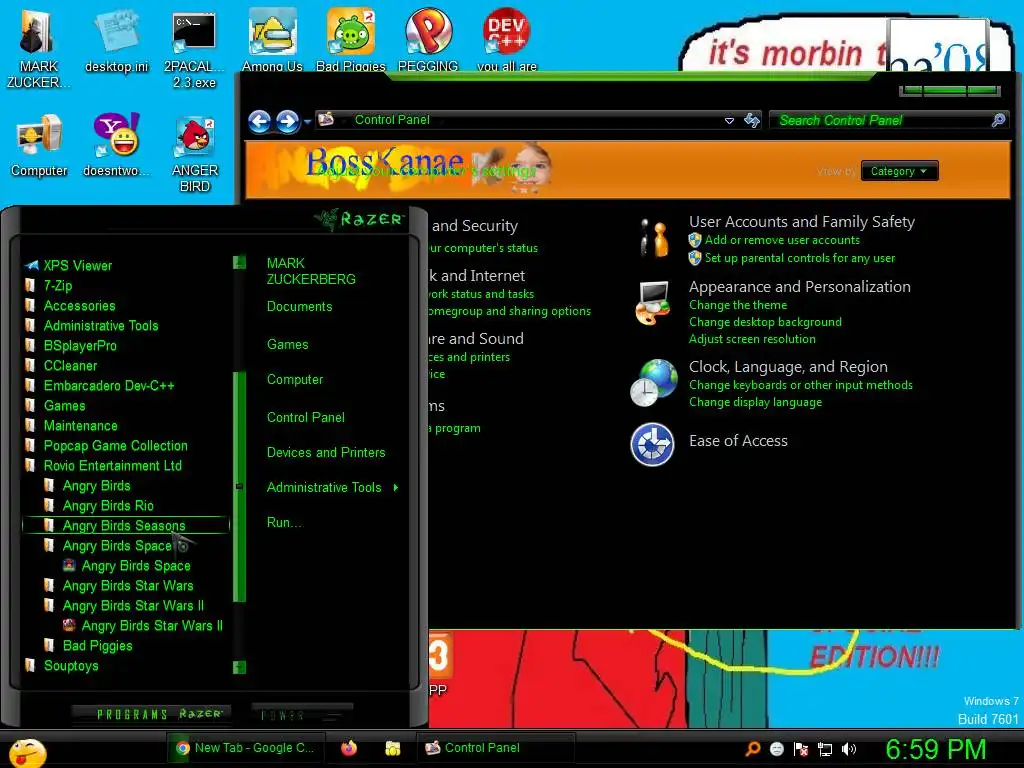Screen dimensions: 1024x768
Task: Open recent pages dropdown next to forward button
Action: (307, 121)
